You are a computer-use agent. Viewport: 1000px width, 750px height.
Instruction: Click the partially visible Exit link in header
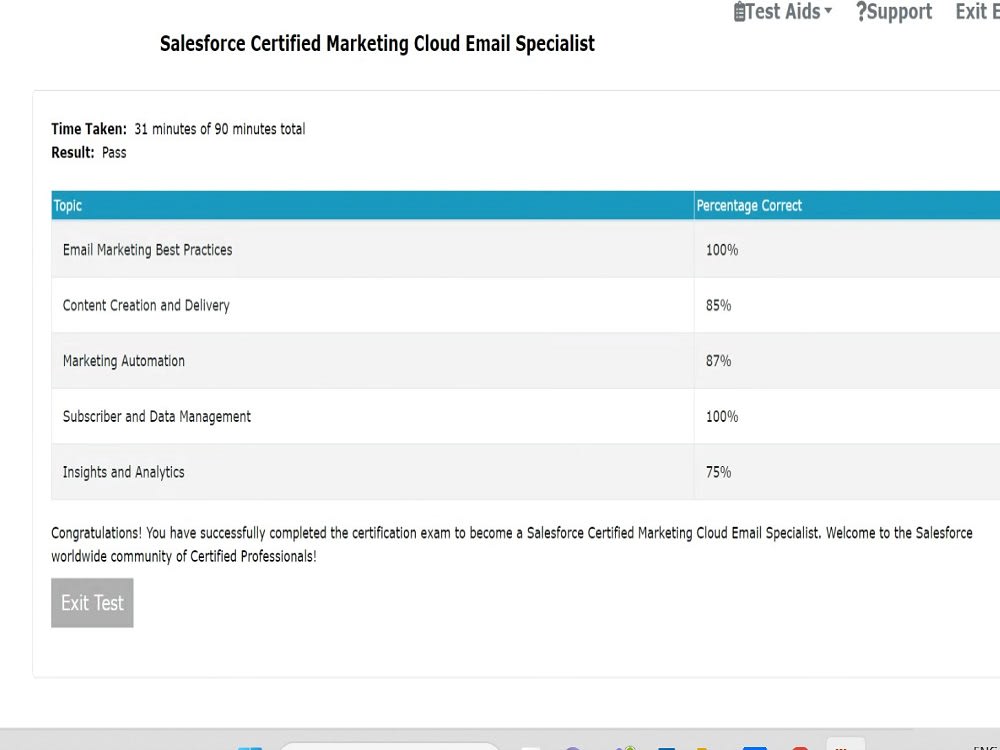pos(977,11)
